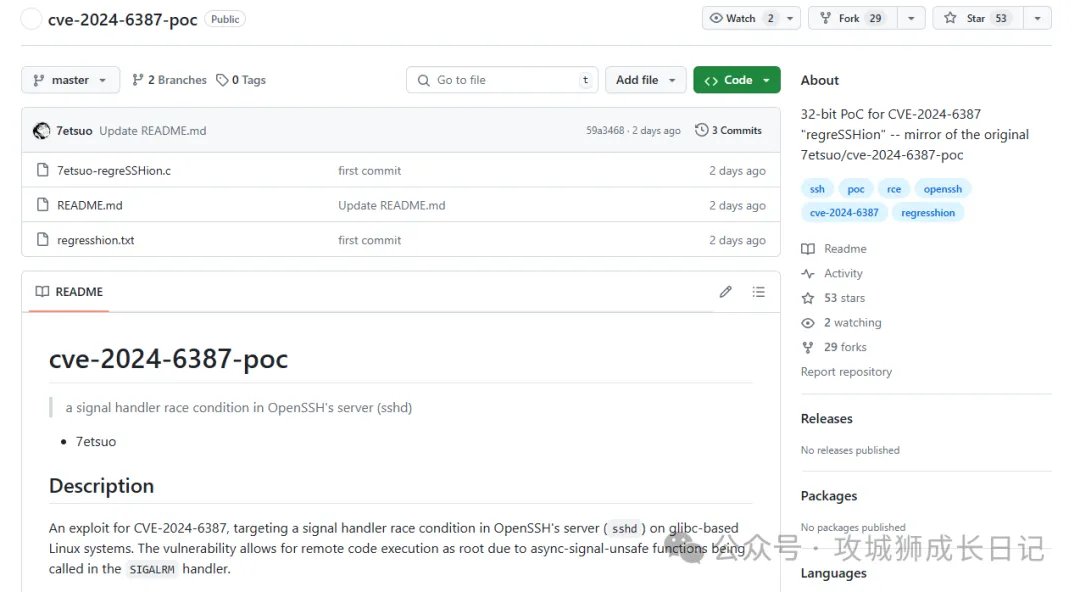Click the cve-2024-6387-poc repository title
The width and height of the screenshot is (1080, 592).
pyautogui.click(x=123, y=20)
